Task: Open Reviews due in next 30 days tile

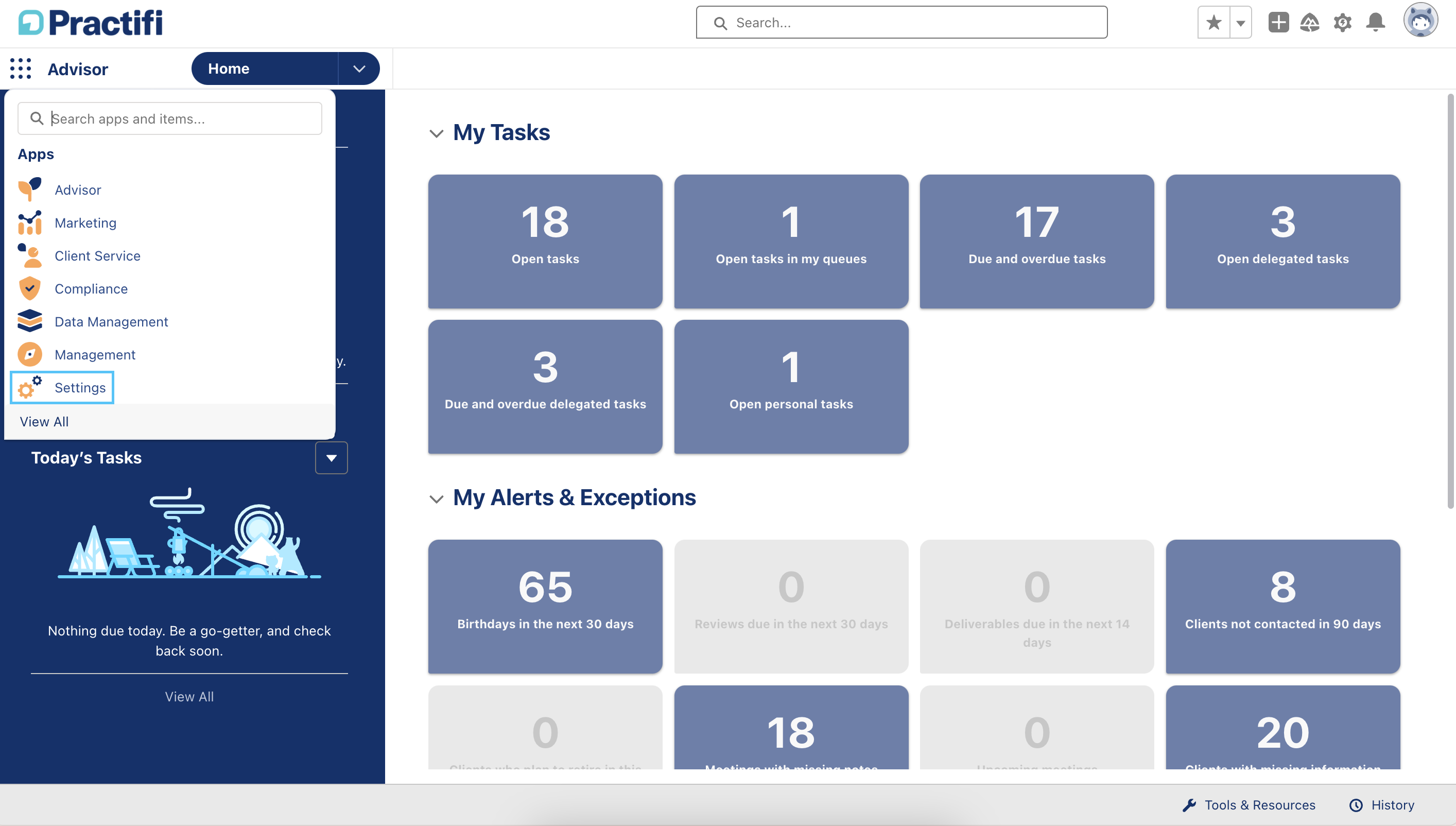Action: 791,606
